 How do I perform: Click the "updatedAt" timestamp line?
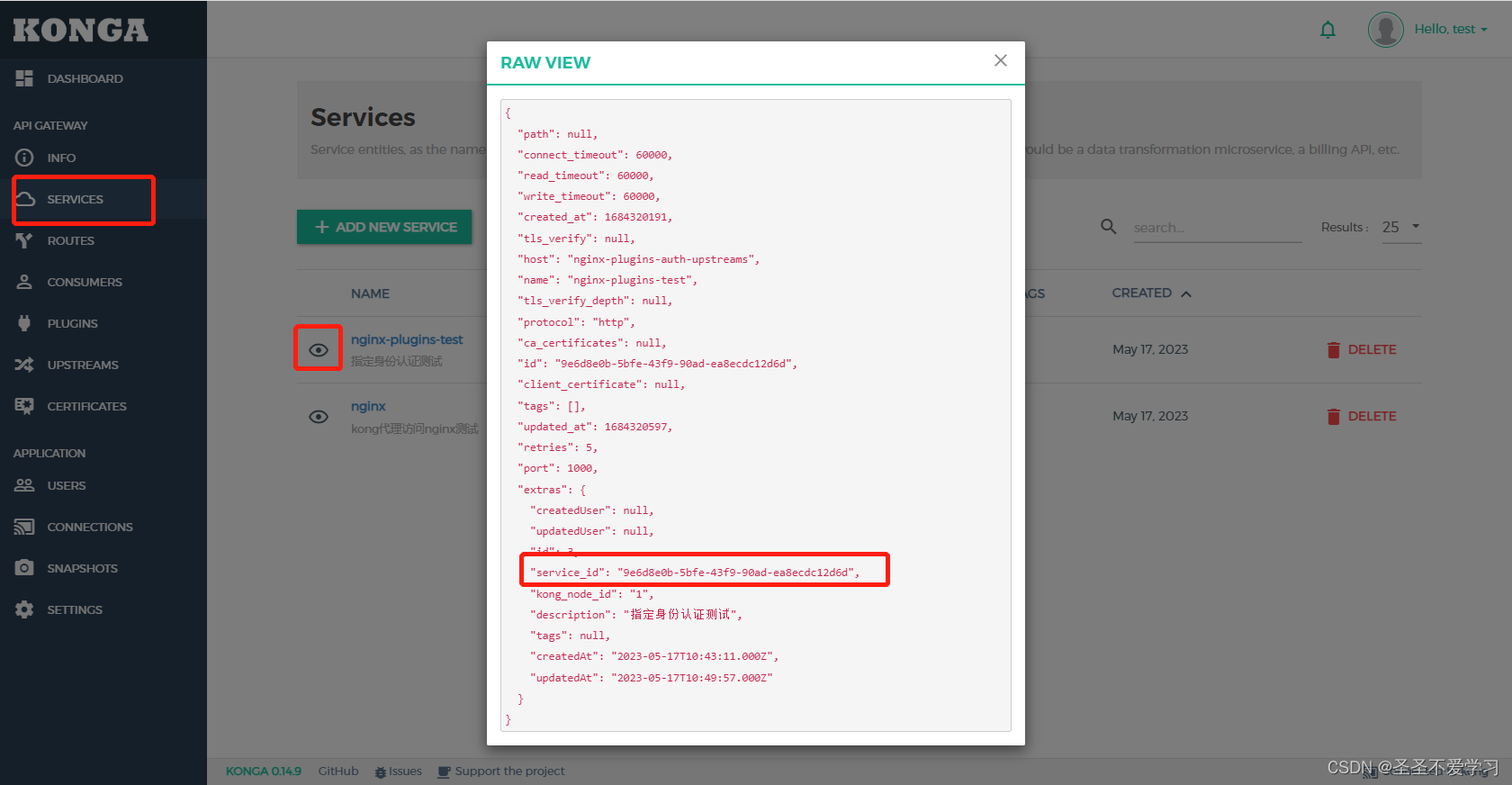(x=652, y=678)
